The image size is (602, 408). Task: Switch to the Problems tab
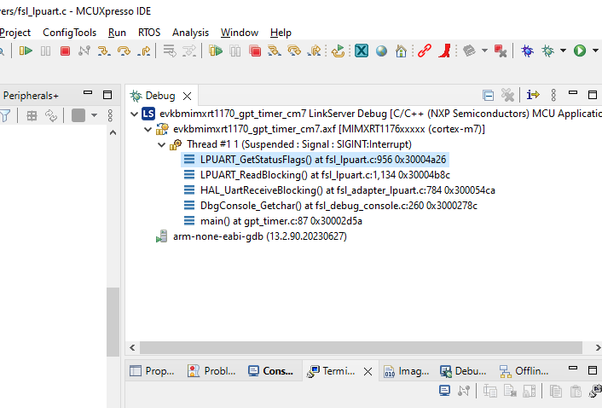212,371
